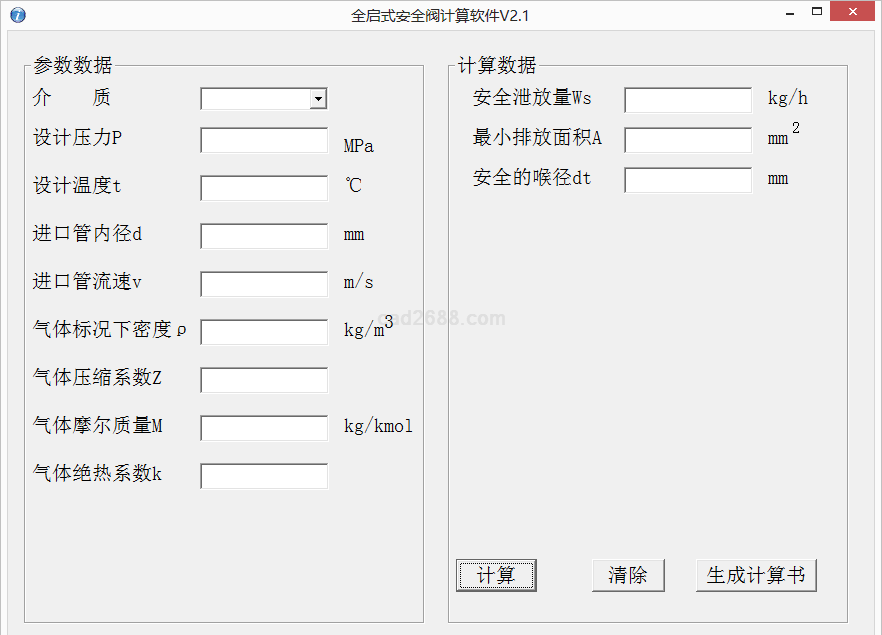
Task: Click the 进口管流速v input field
Action: click(264, 284)
